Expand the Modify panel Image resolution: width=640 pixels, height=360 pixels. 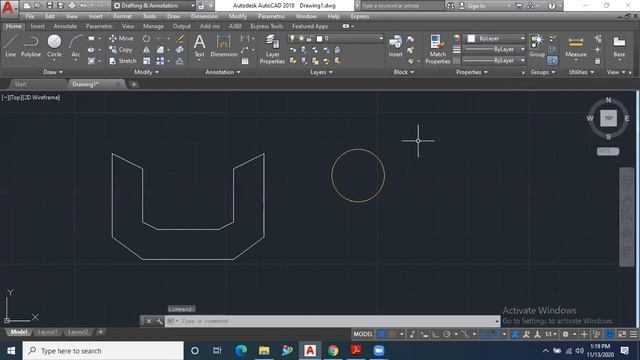pos(146,72)
